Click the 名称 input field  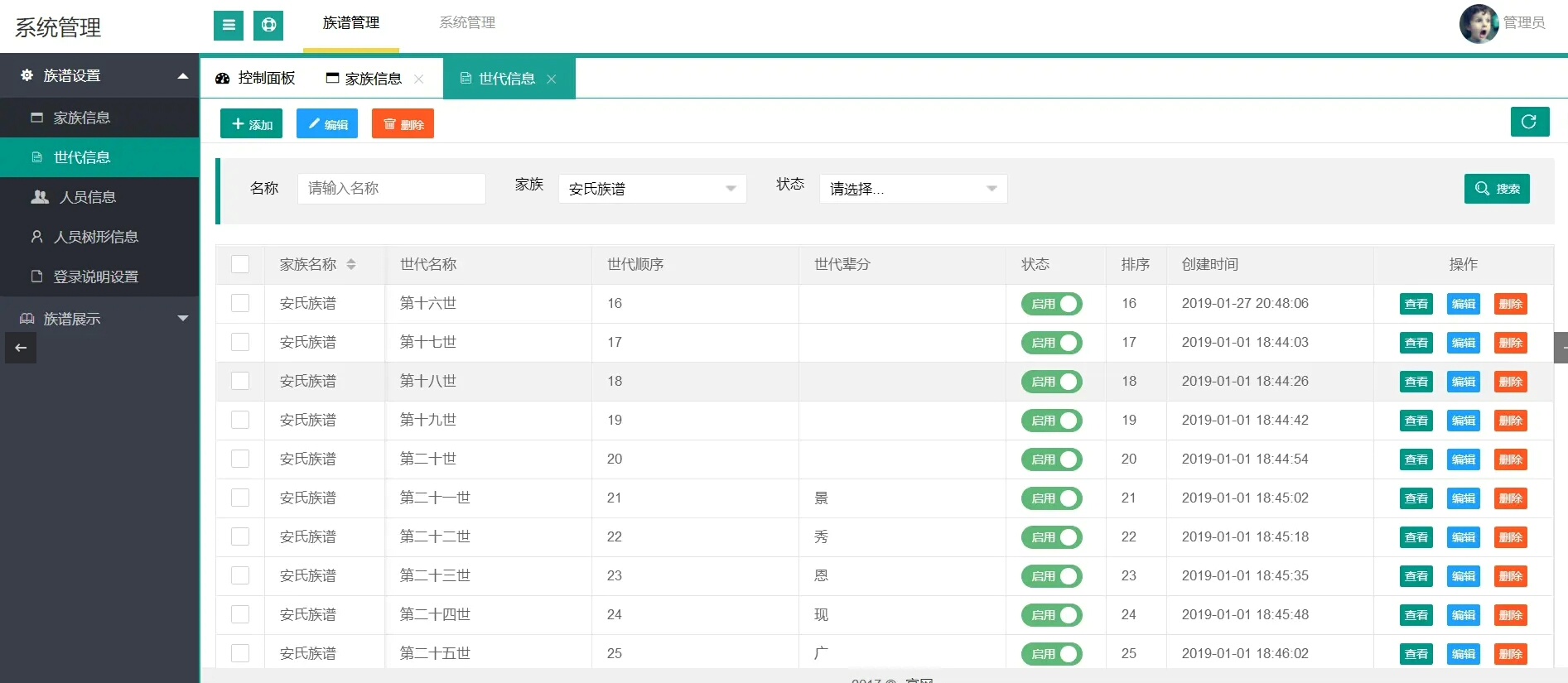(x=391, y=189)
